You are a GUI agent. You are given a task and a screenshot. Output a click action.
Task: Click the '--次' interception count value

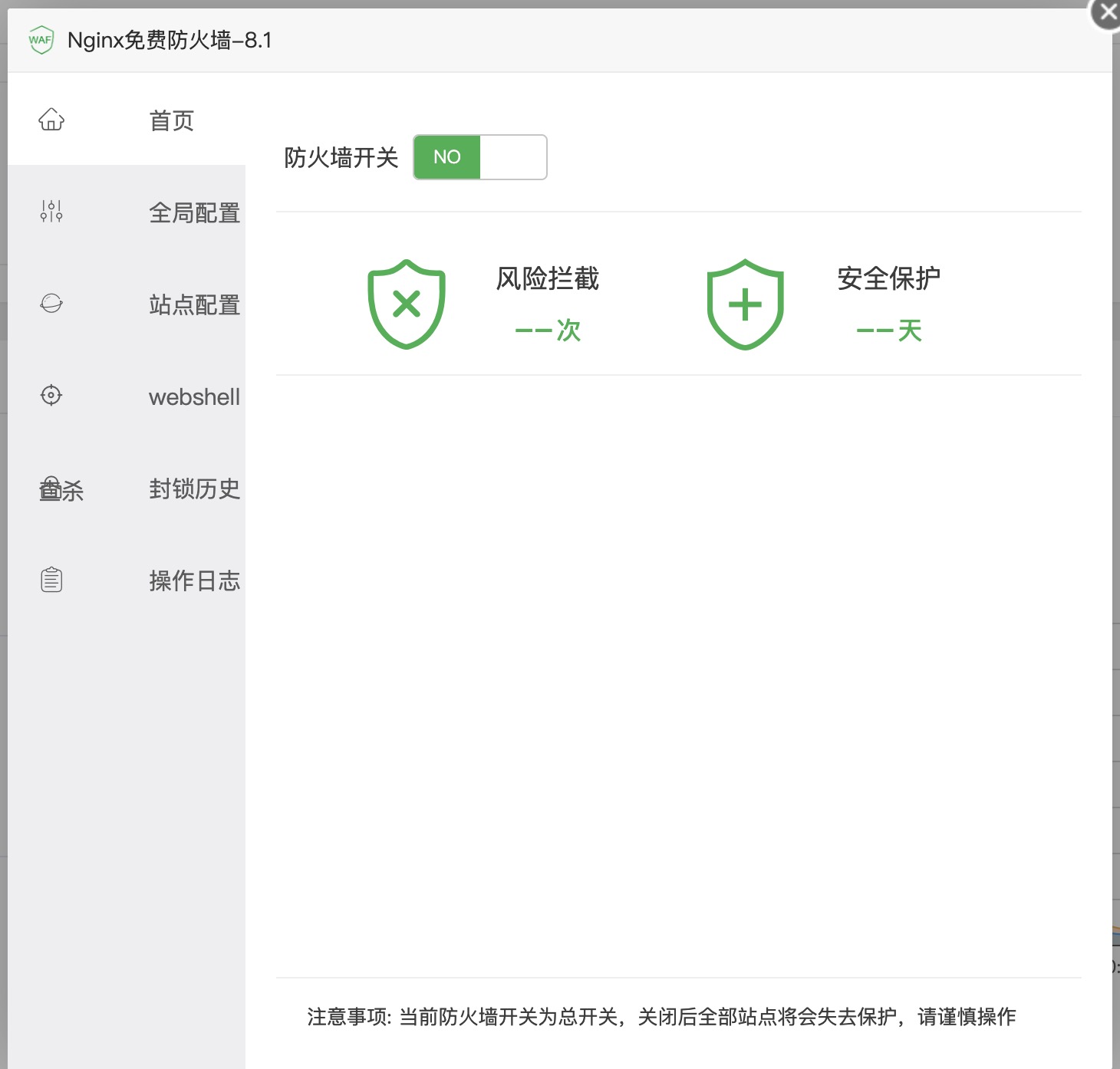click(548, 331)
